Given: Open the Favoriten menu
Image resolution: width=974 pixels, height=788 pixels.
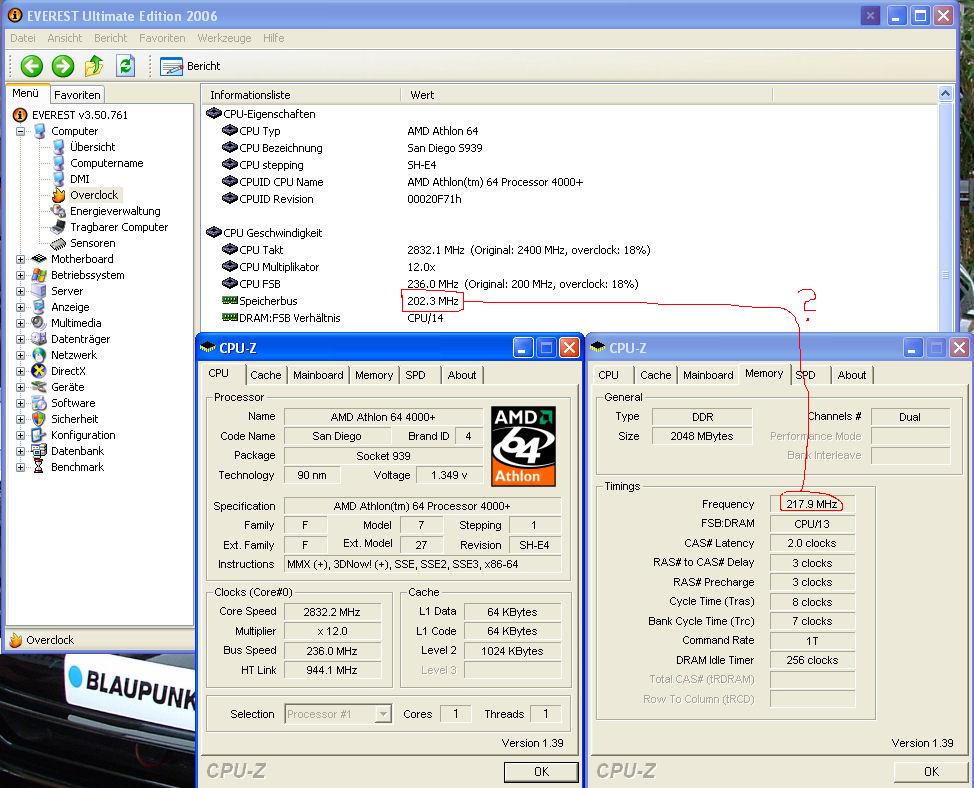Looking at the screenshot, I should point(162,38).
